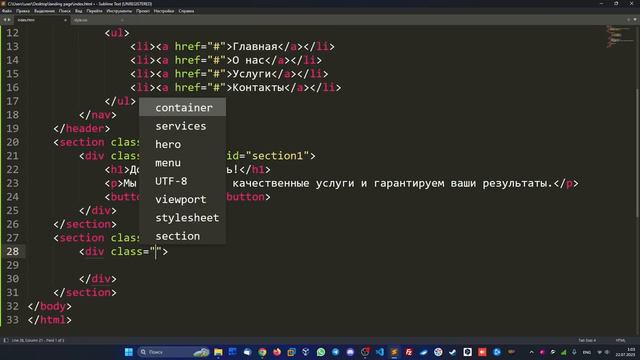The image size is (640, 360).
Task: Open the taskbar clock and date
Action: (626, 352)
